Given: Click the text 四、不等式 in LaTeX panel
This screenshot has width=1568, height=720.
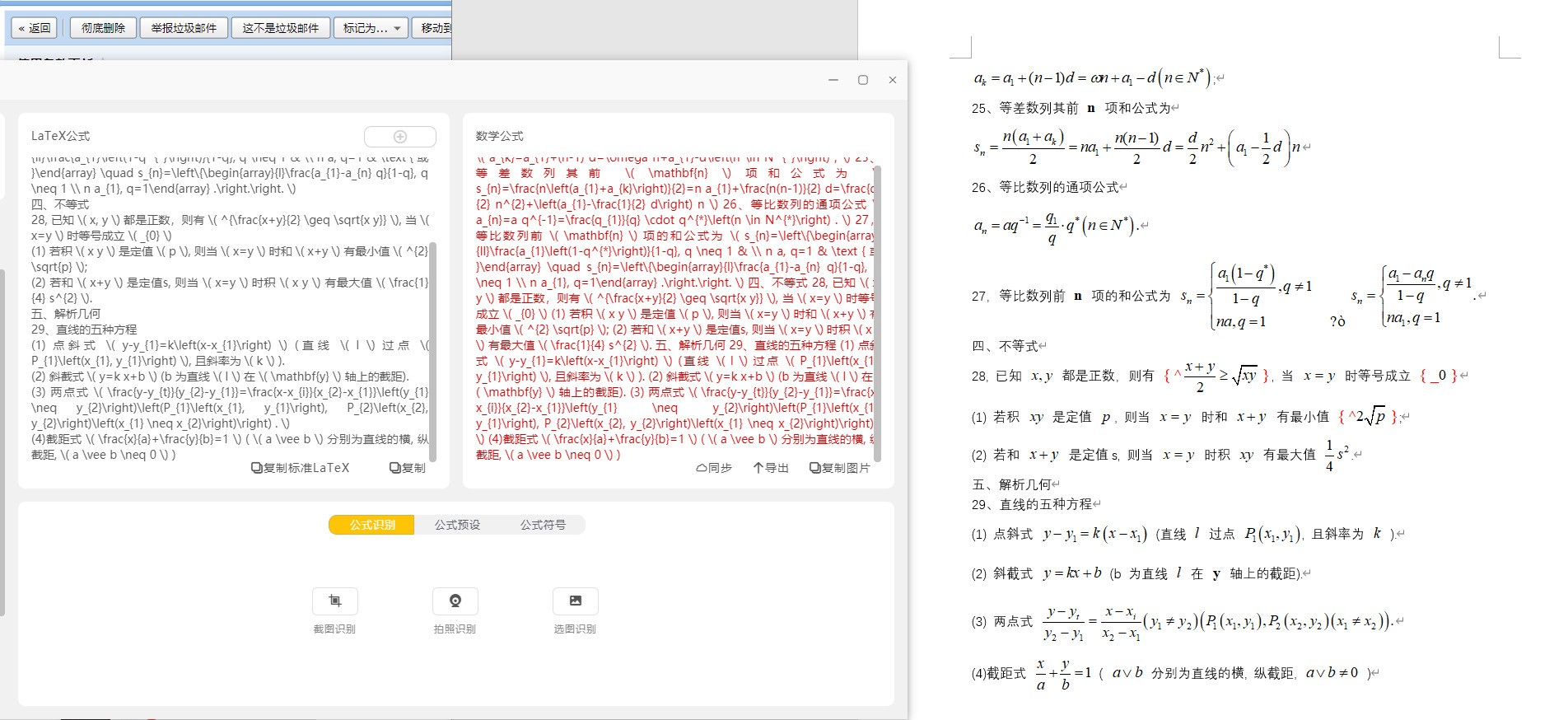Looking at the screenshot, I should point(60,204).
